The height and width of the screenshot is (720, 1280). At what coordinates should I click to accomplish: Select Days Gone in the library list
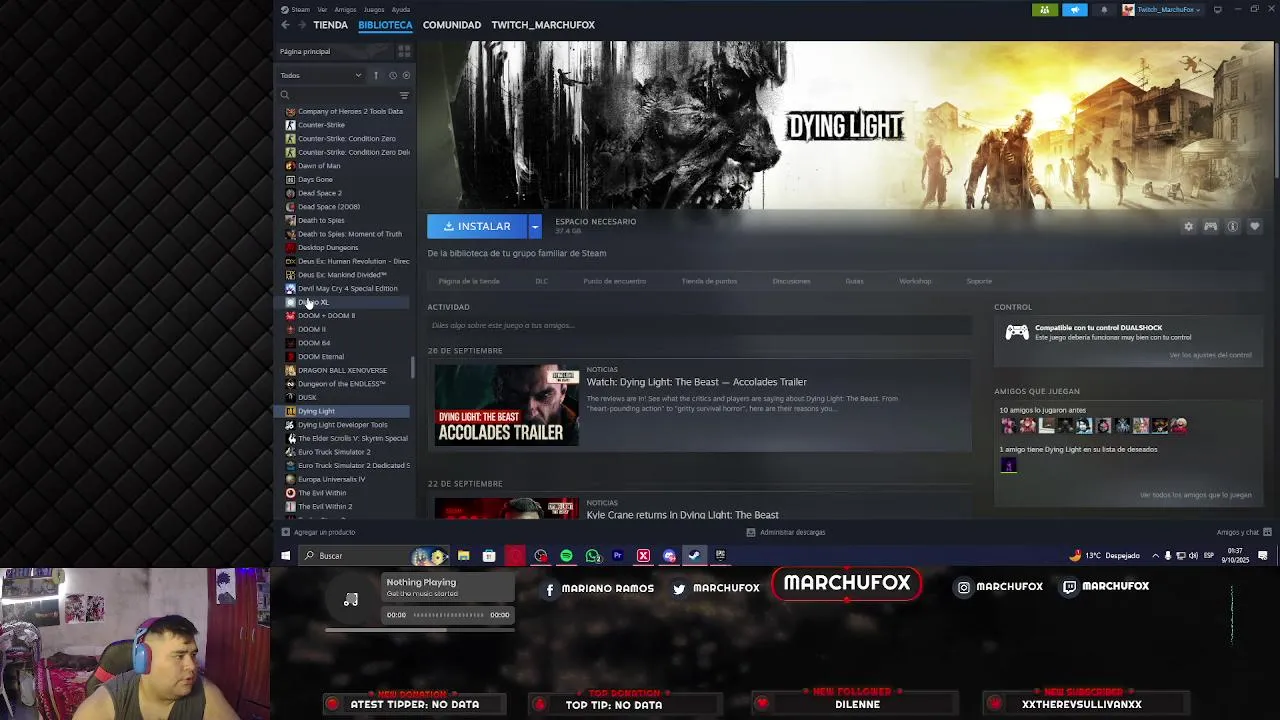[315, 179]
